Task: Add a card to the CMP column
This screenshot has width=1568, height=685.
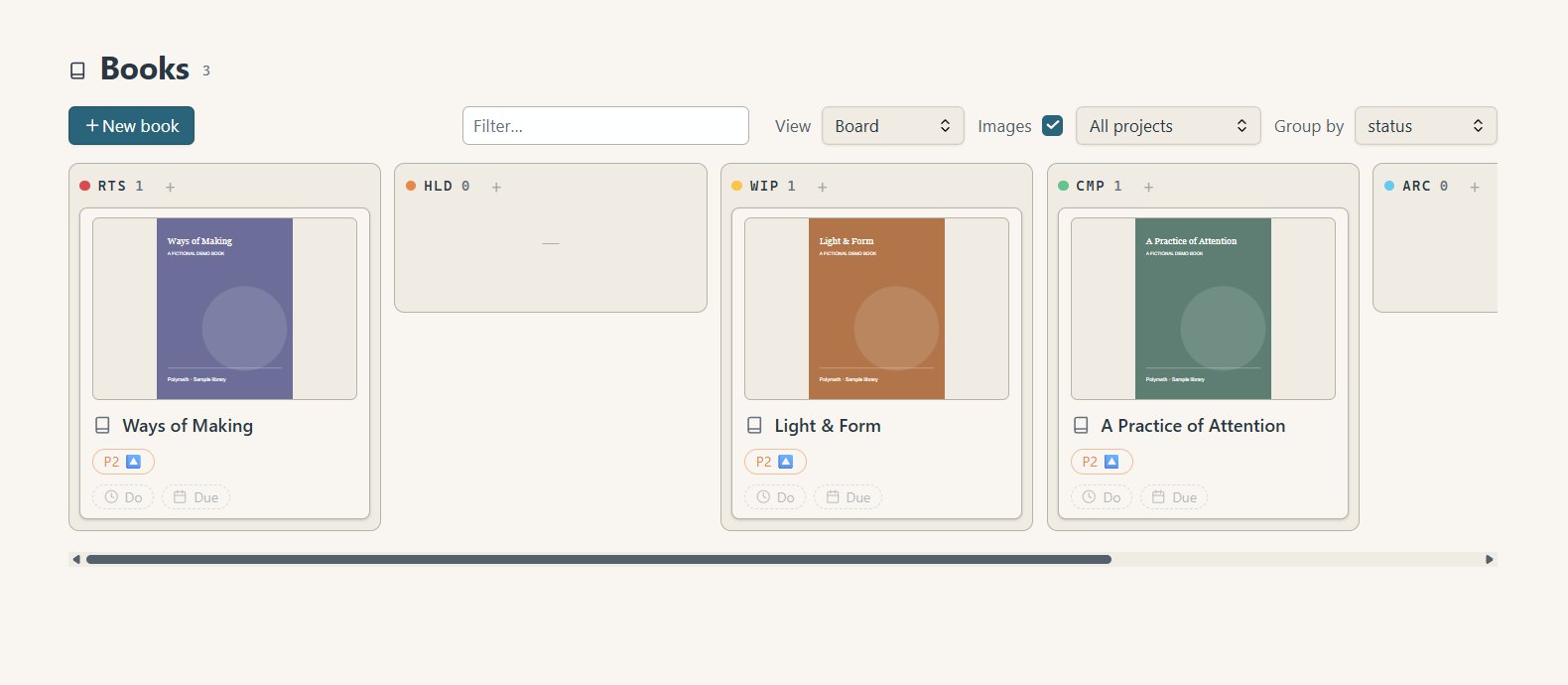Action: (1148, 187)
